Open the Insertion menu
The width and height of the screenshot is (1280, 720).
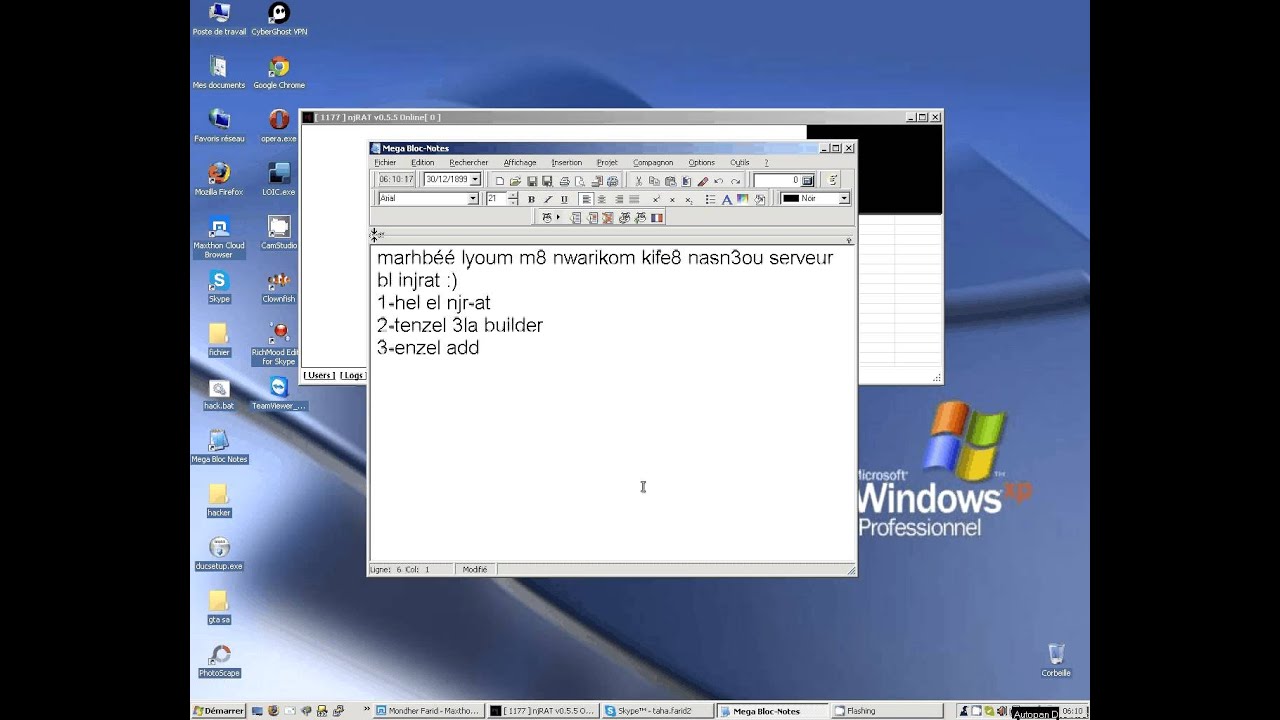(x=566, y=162)
